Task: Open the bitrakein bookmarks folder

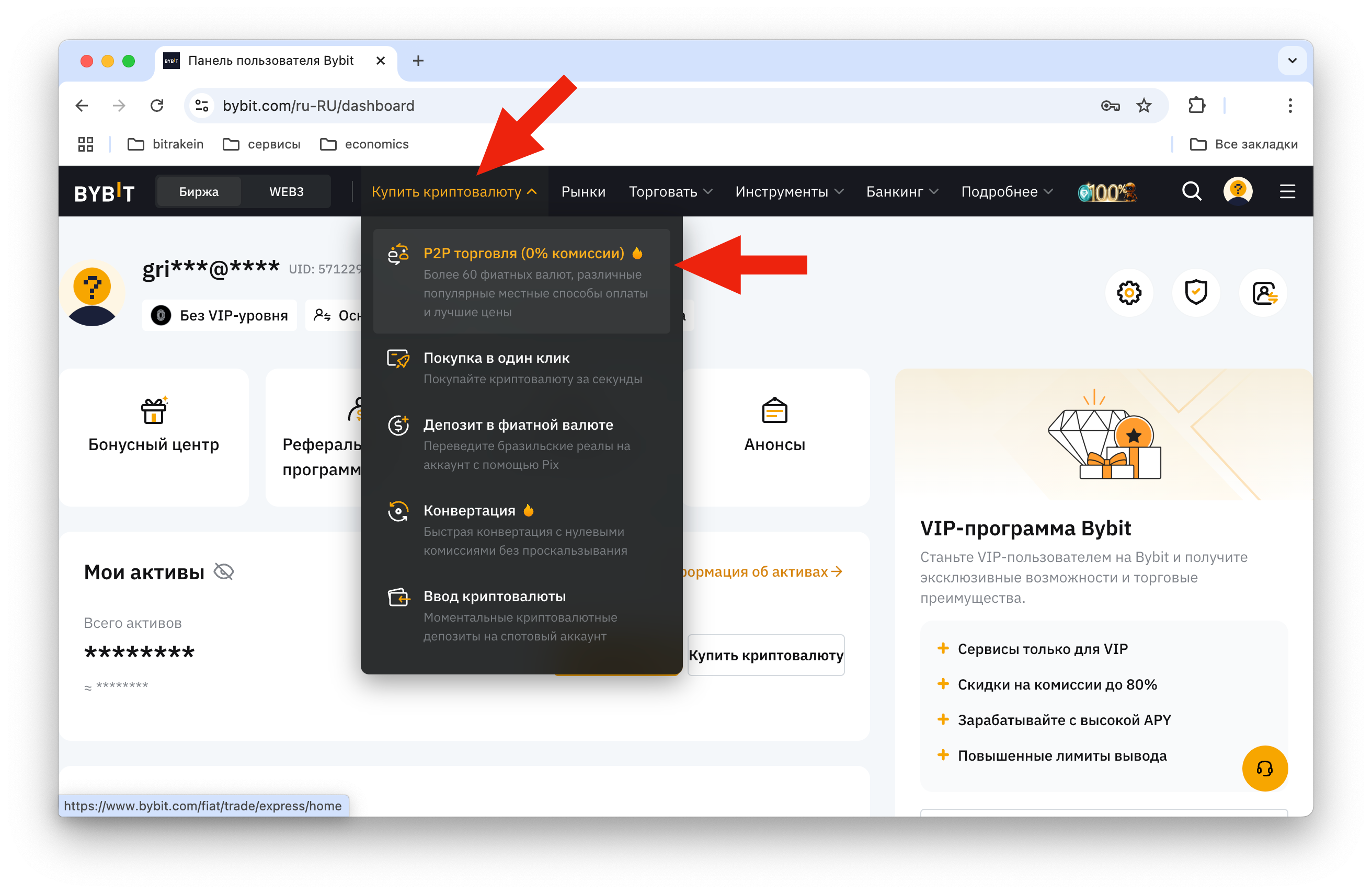Action: pos(165,144)
